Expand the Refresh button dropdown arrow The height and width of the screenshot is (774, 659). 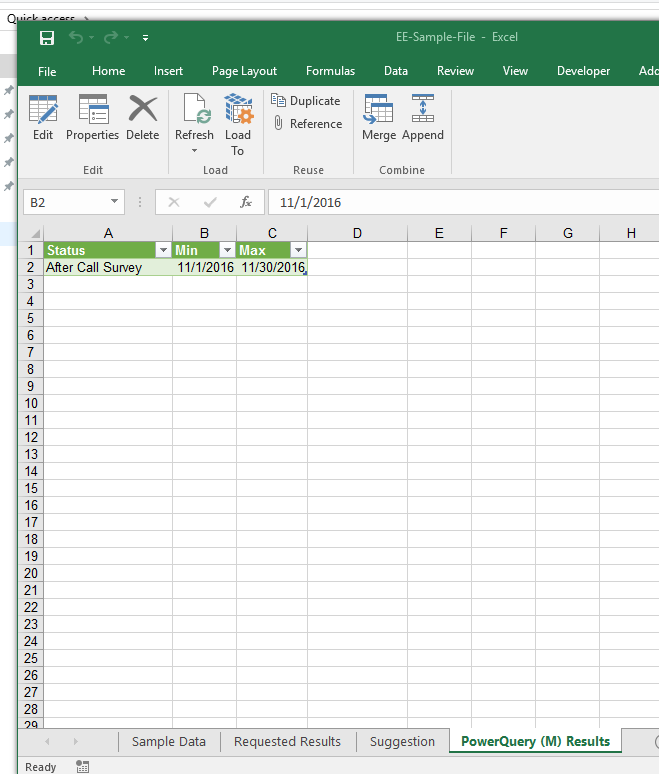(194, 151)
